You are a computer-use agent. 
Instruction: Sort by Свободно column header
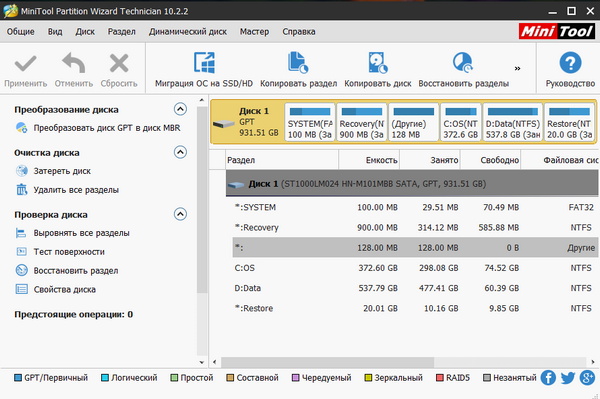[491, 160]
